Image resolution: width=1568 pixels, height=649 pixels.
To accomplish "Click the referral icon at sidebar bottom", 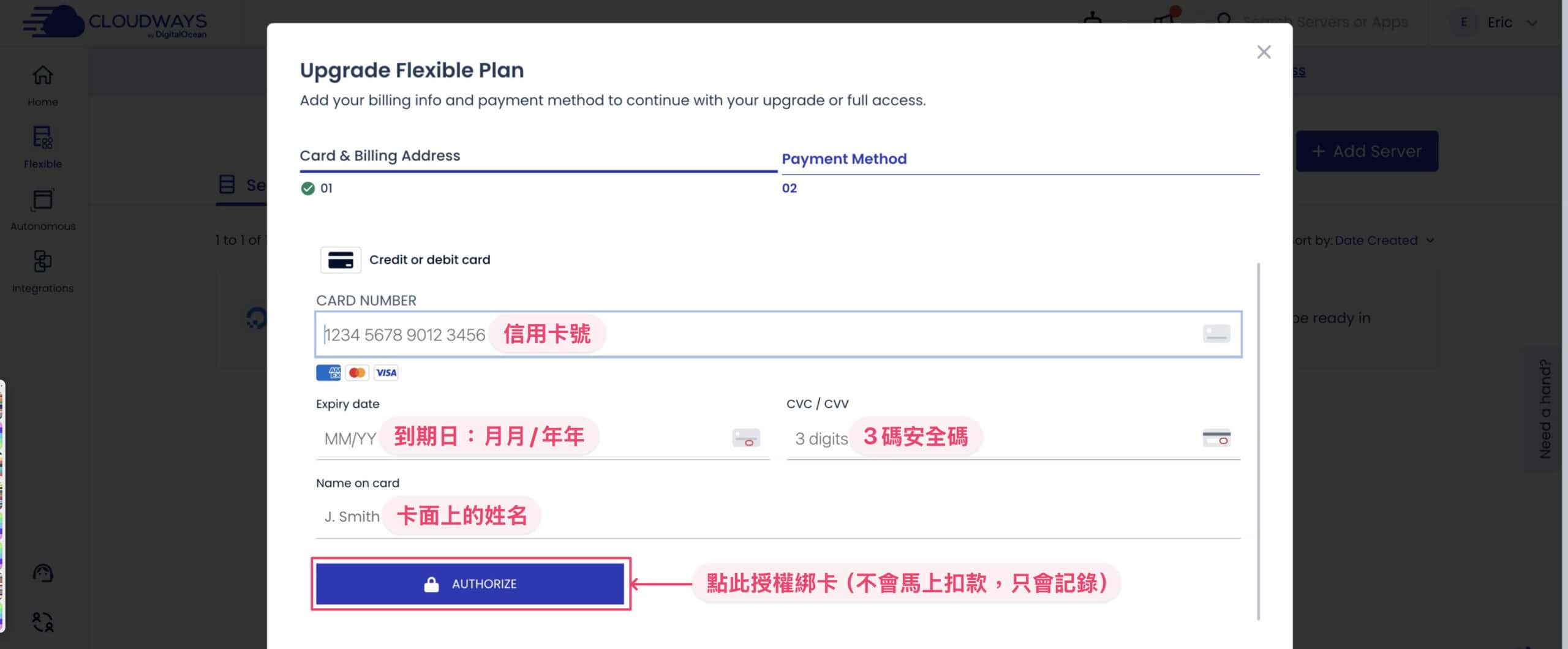I will pyautogui.click(x=42, y=622).
